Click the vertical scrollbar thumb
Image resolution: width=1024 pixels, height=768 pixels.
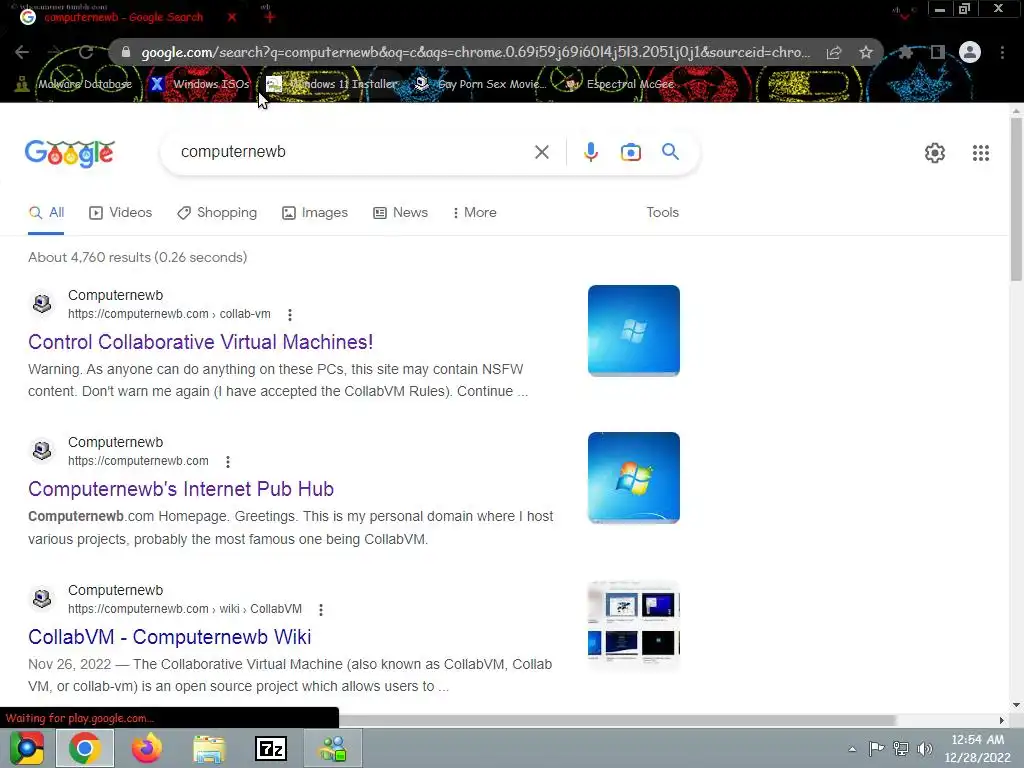[1016, 199]
